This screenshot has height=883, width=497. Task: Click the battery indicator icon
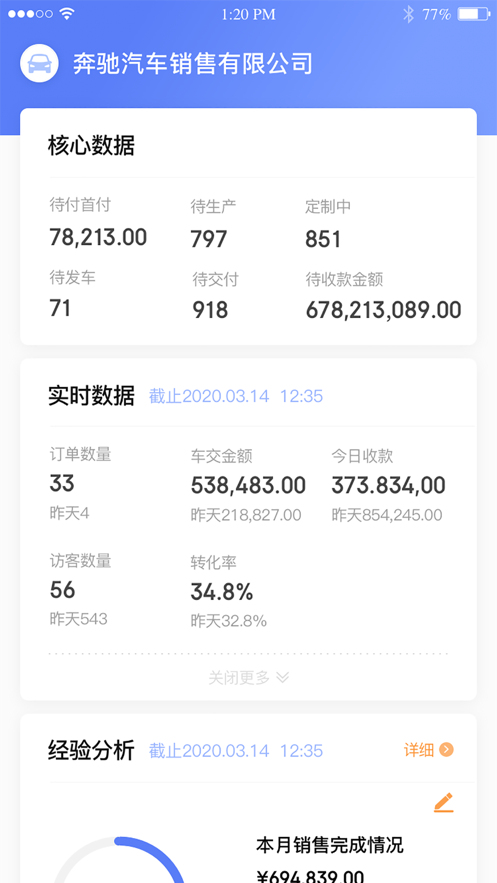pyautogui.click(x=473, y=14)
